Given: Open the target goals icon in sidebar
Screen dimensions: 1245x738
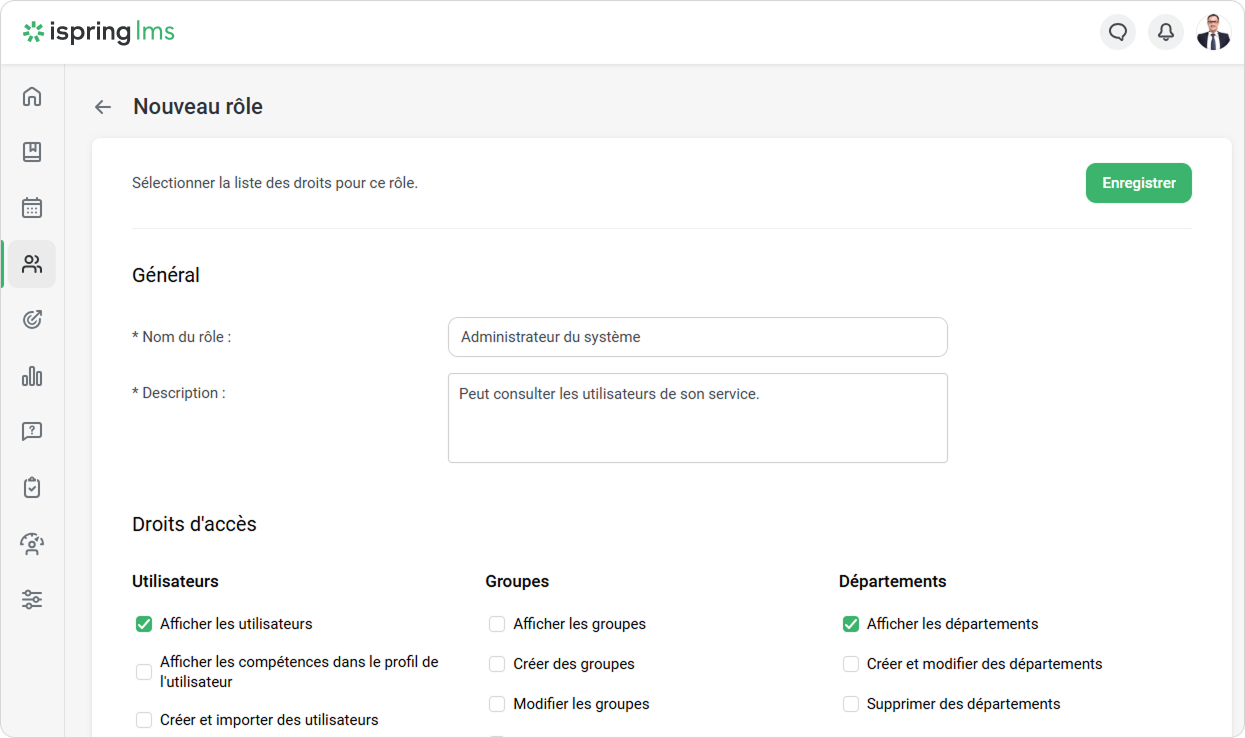Looking at the screenshot, I should coord(32,320).
